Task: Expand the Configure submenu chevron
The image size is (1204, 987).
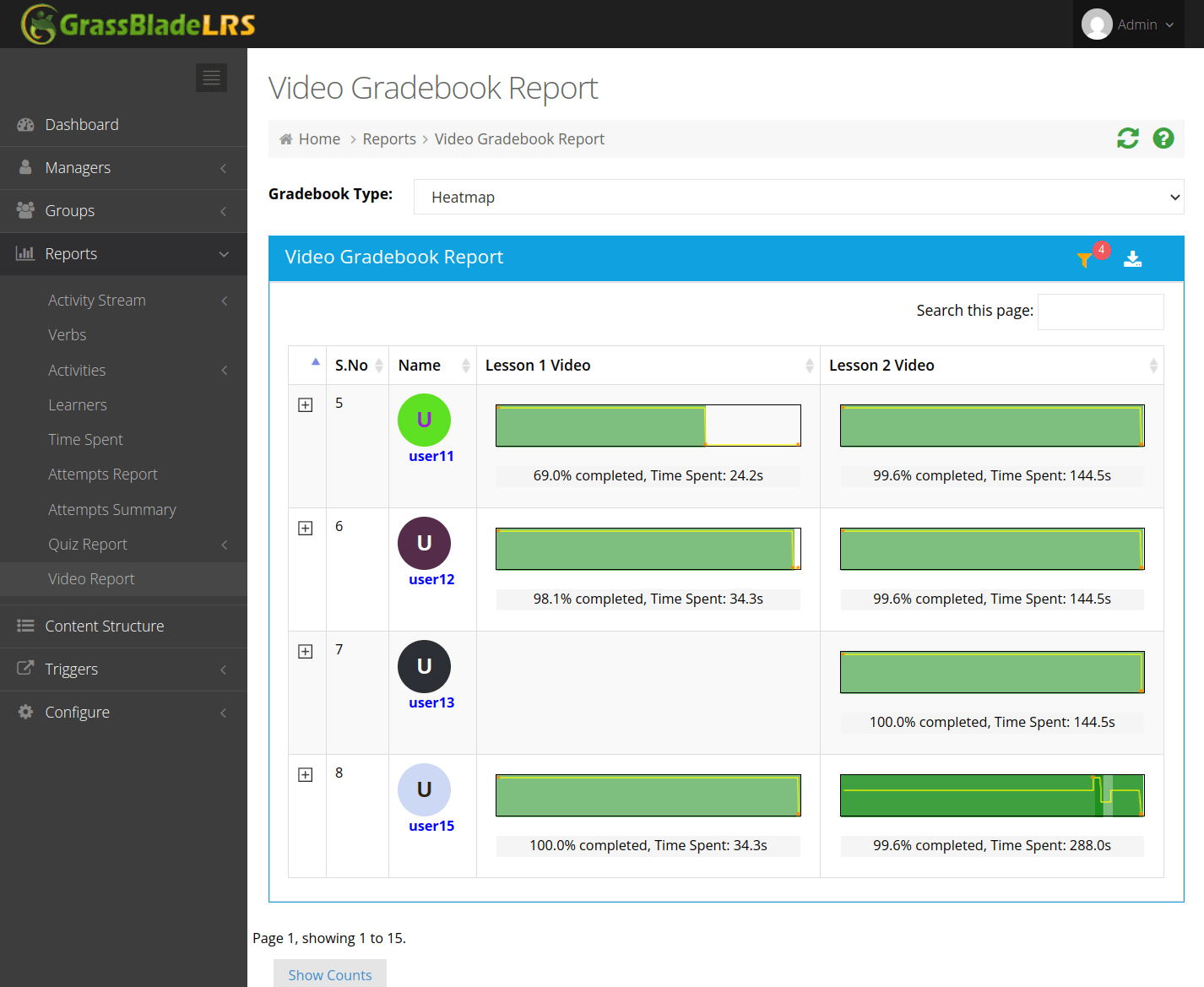Action: point(224,713)
